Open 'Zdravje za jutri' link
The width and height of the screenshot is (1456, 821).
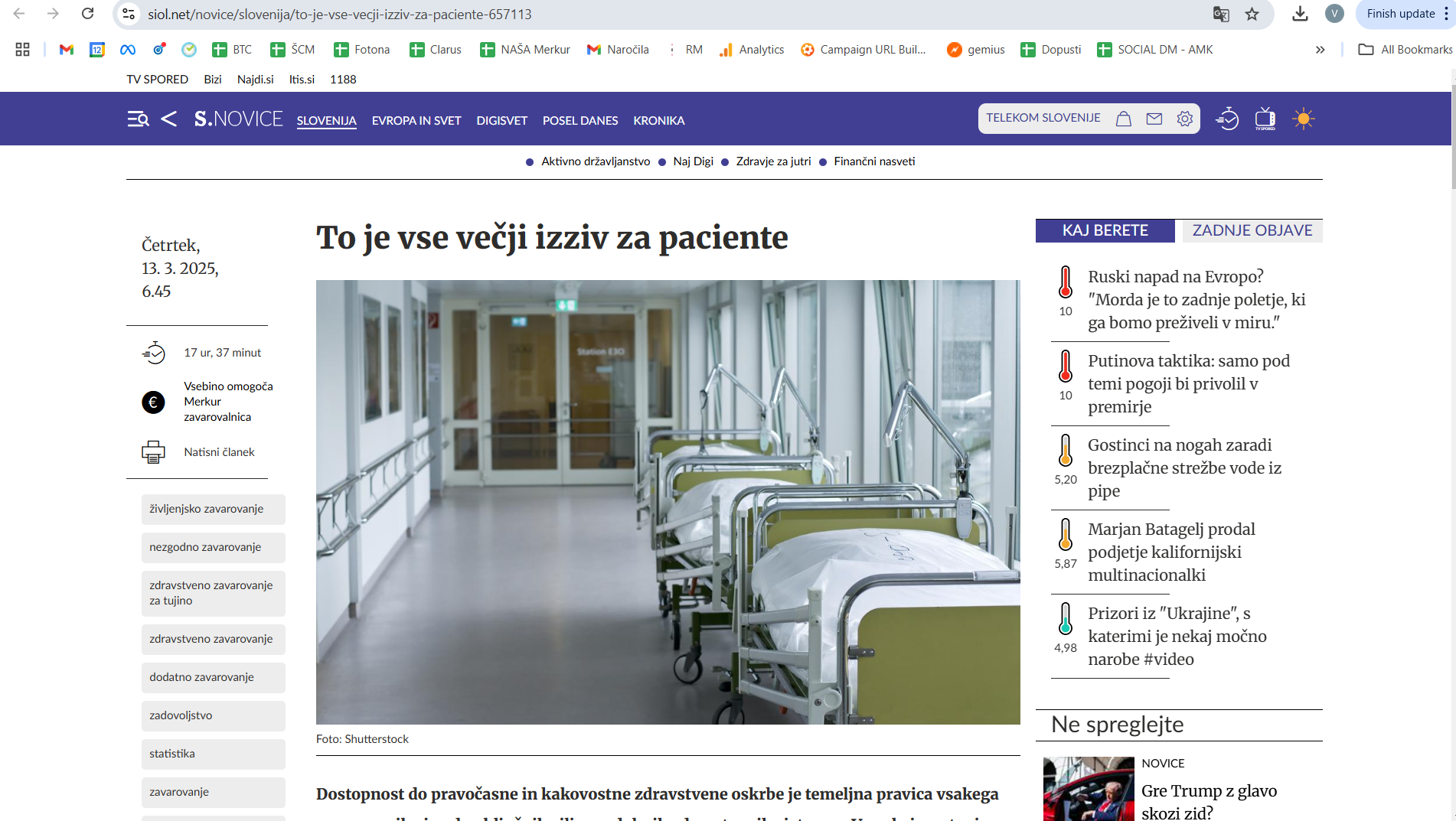point(773,161)
